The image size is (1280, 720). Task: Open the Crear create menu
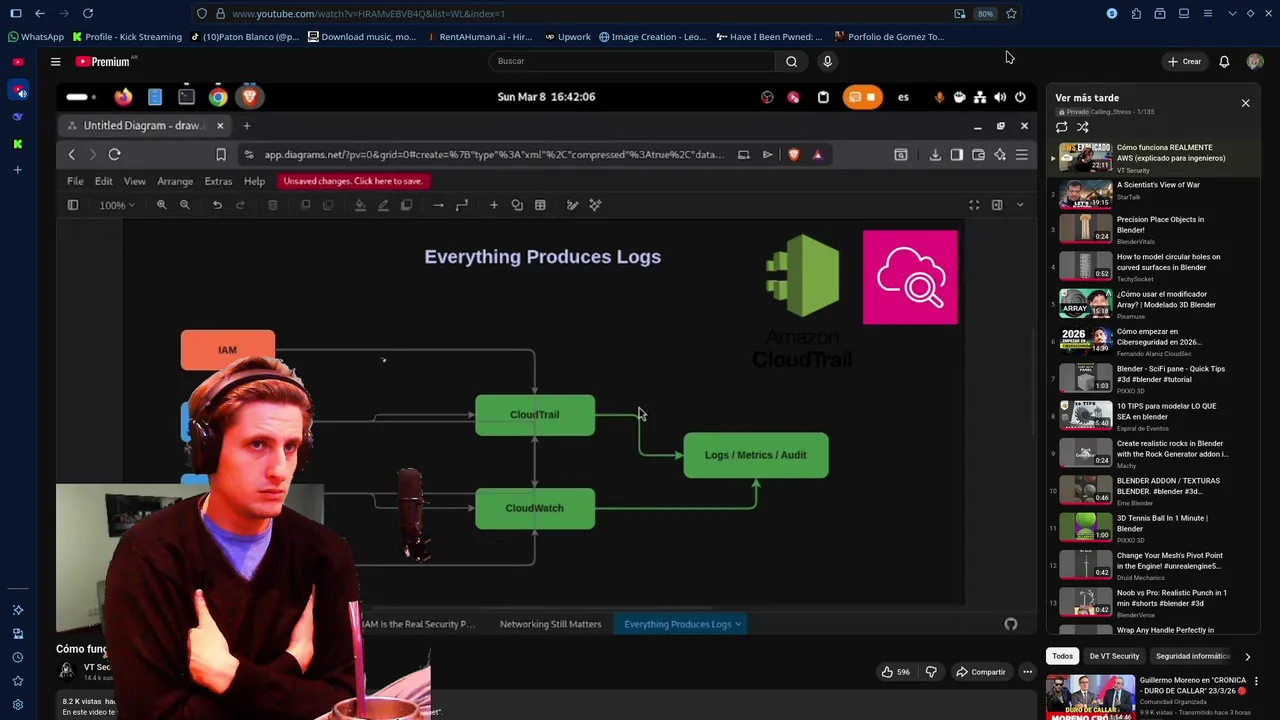point(1184,62)
